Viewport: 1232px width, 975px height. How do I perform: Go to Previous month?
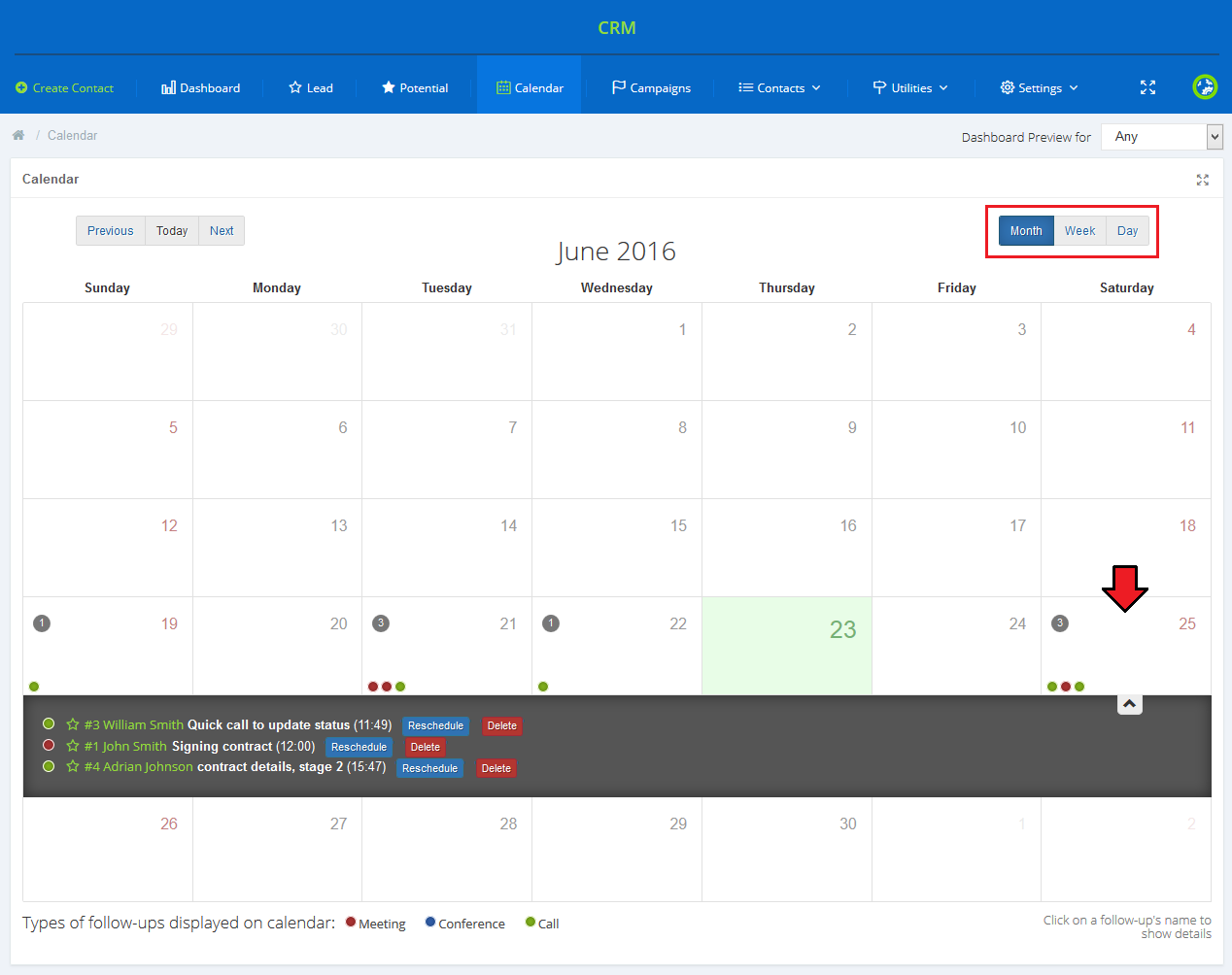pos(111,231)
